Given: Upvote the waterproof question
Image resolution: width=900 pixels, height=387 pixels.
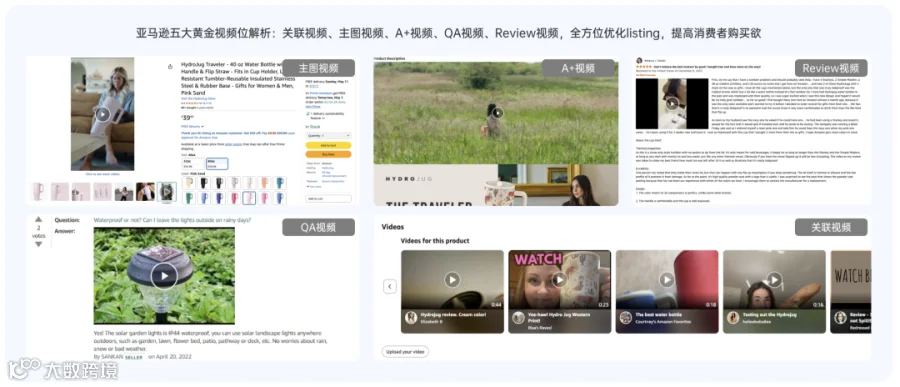Looking at the screenshot, I should 38,219.
